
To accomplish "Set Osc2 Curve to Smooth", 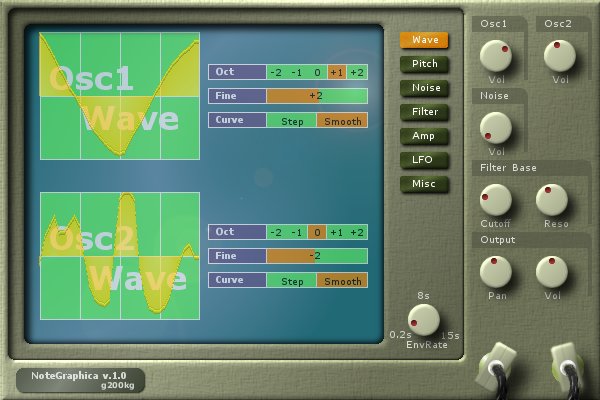I will (342, 281).
